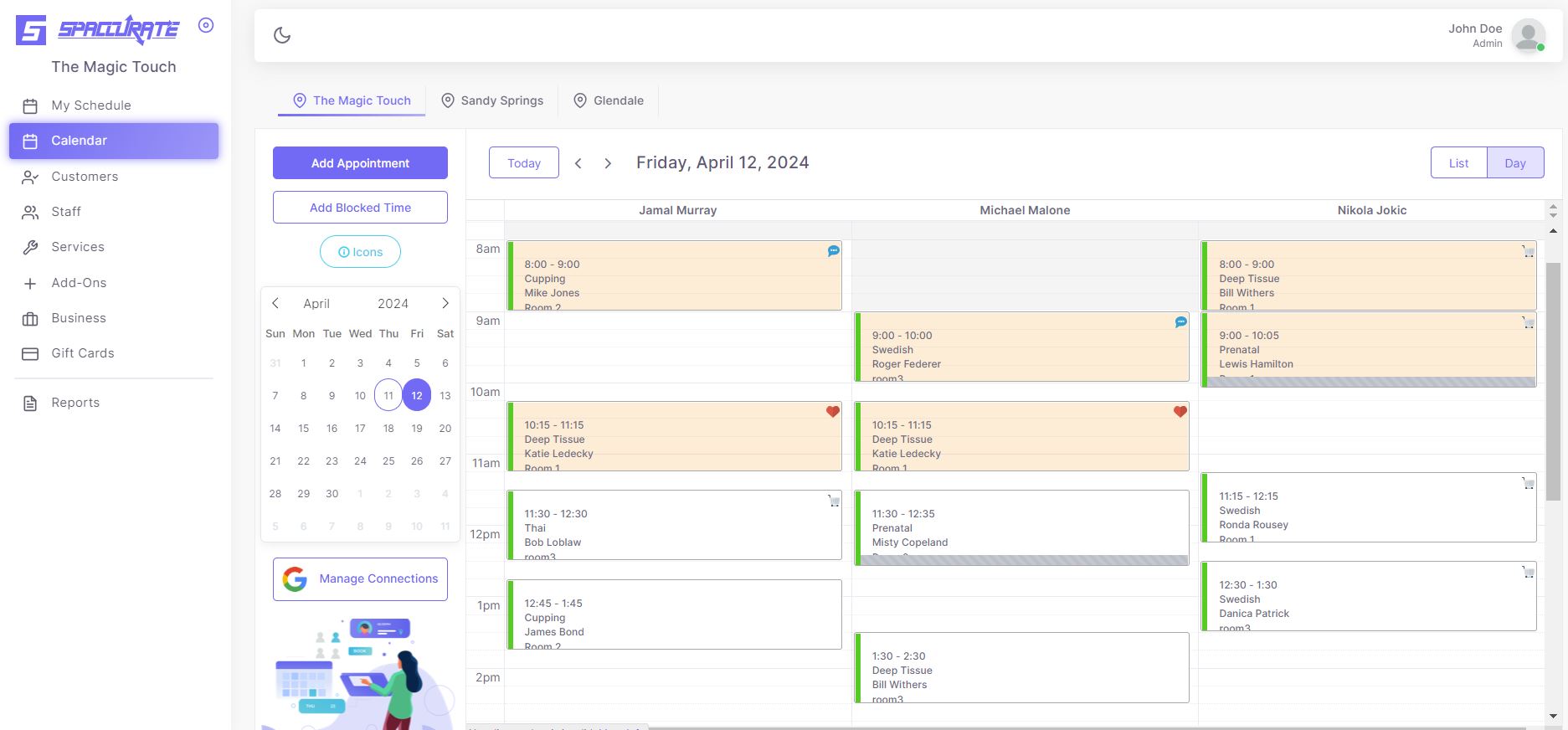Click cart icon on Bill Withers 8:00 appointment
Screen dimensions: 1568x730
click(x=1528, y=251)
